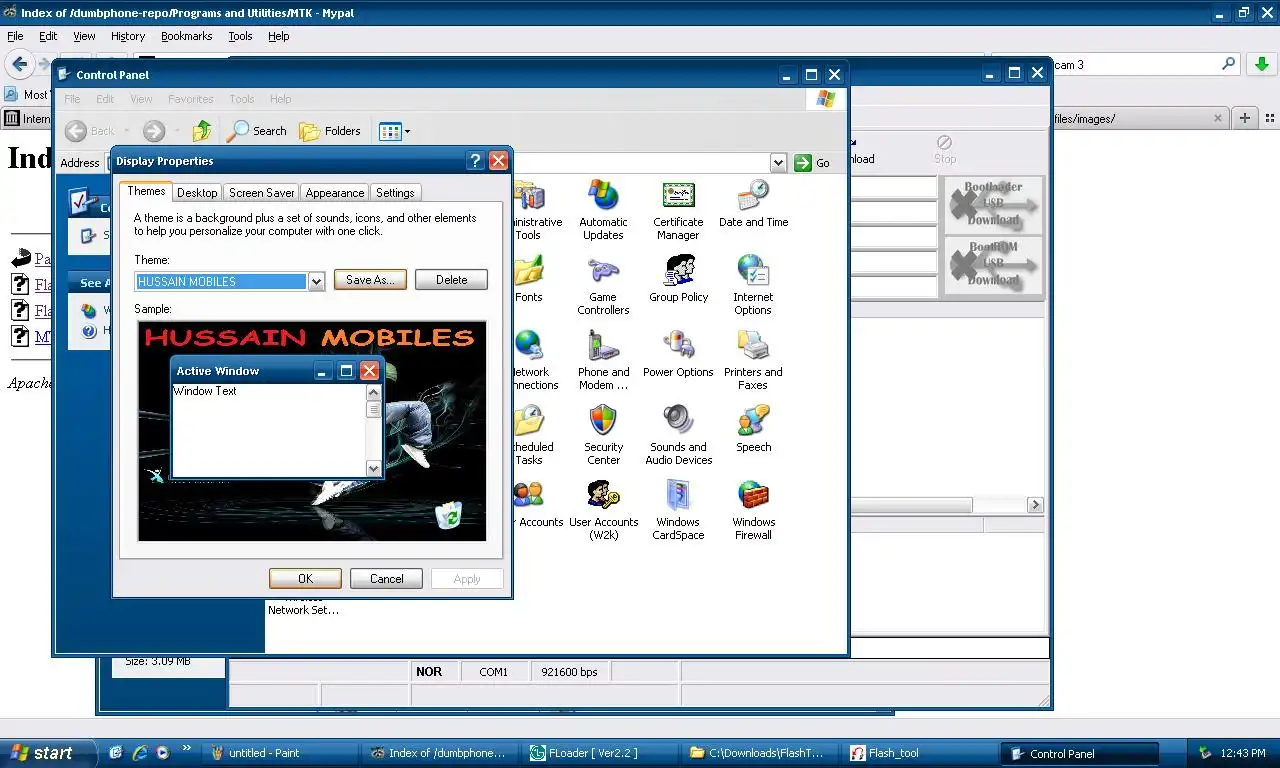Click the Mypal green download arrow

[x=1260, y=64]
